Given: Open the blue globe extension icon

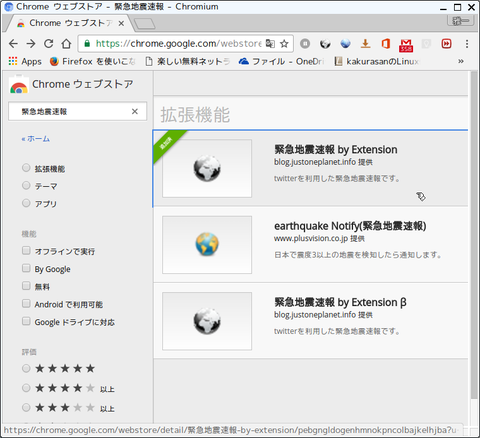Looking at the screenshot, I should [x=345, y=44].
